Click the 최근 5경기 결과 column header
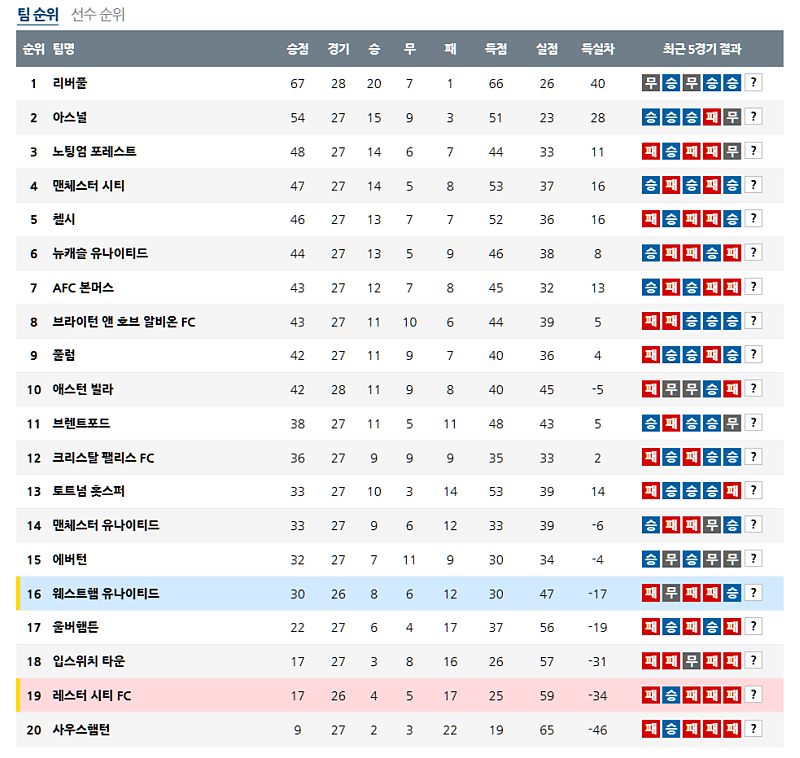The image size is (800, 758). click(702, 49)
